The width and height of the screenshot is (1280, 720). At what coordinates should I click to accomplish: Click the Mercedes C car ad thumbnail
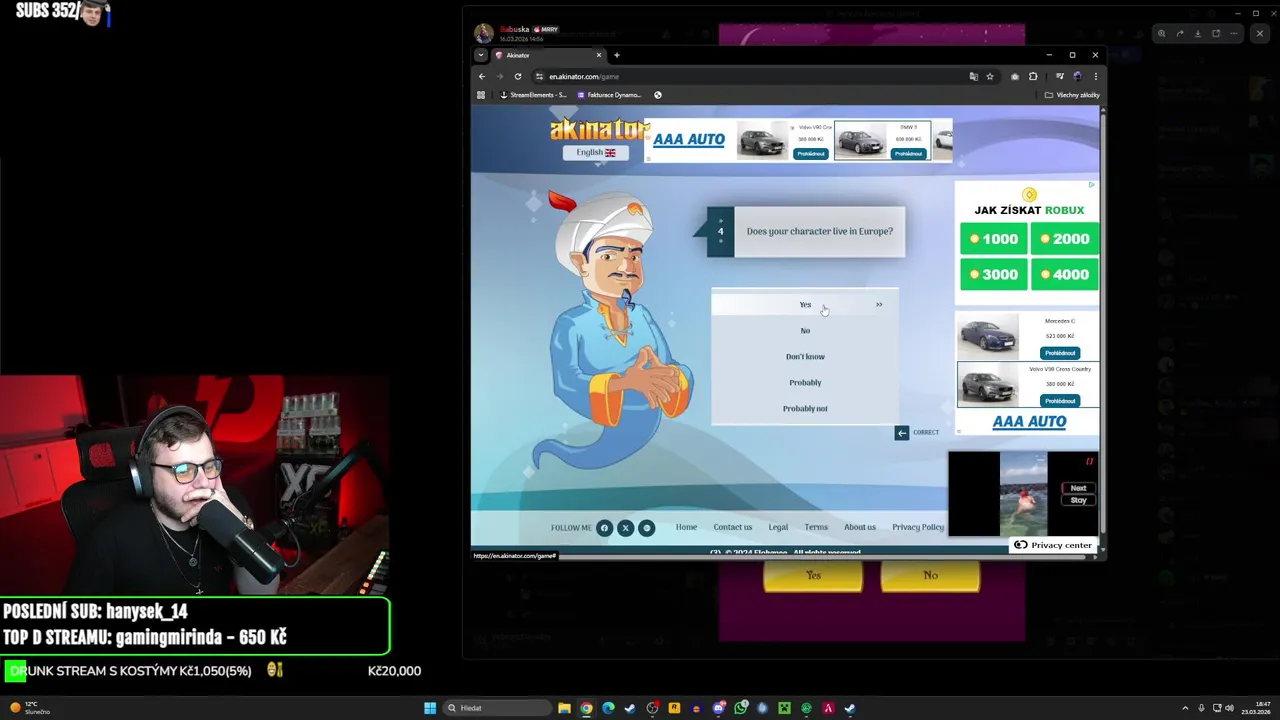(987, 337)
